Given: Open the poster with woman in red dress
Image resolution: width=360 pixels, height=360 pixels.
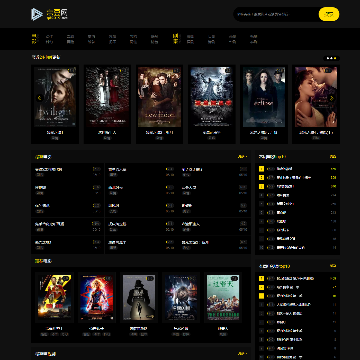Looking at the screenshot, I should [x=107, y=97].
